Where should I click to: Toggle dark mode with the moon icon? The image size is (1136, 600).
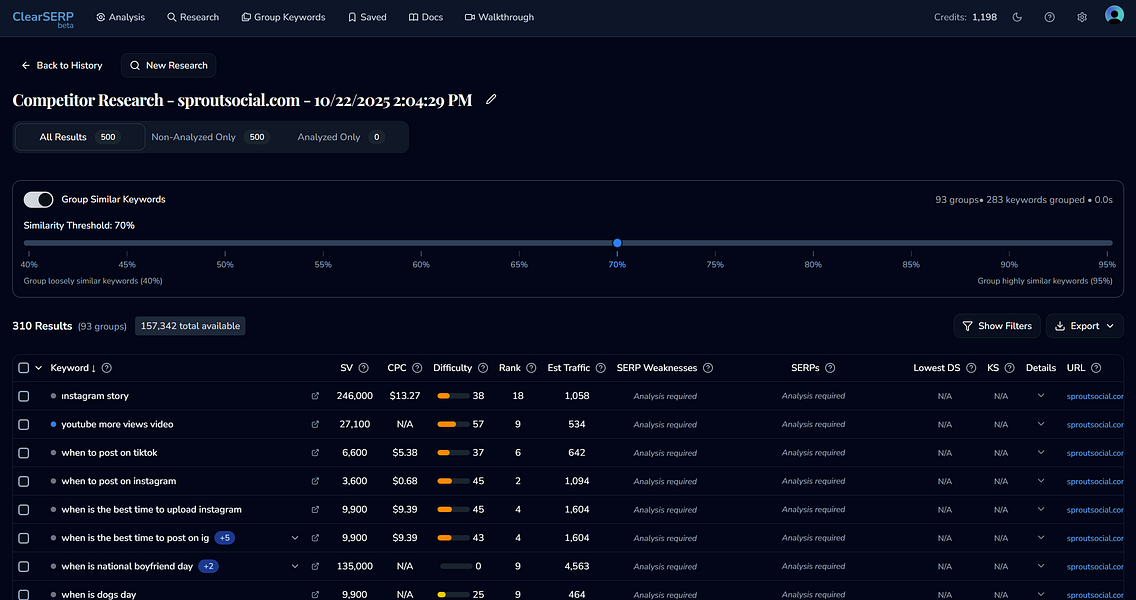[x=1017, y=17]
